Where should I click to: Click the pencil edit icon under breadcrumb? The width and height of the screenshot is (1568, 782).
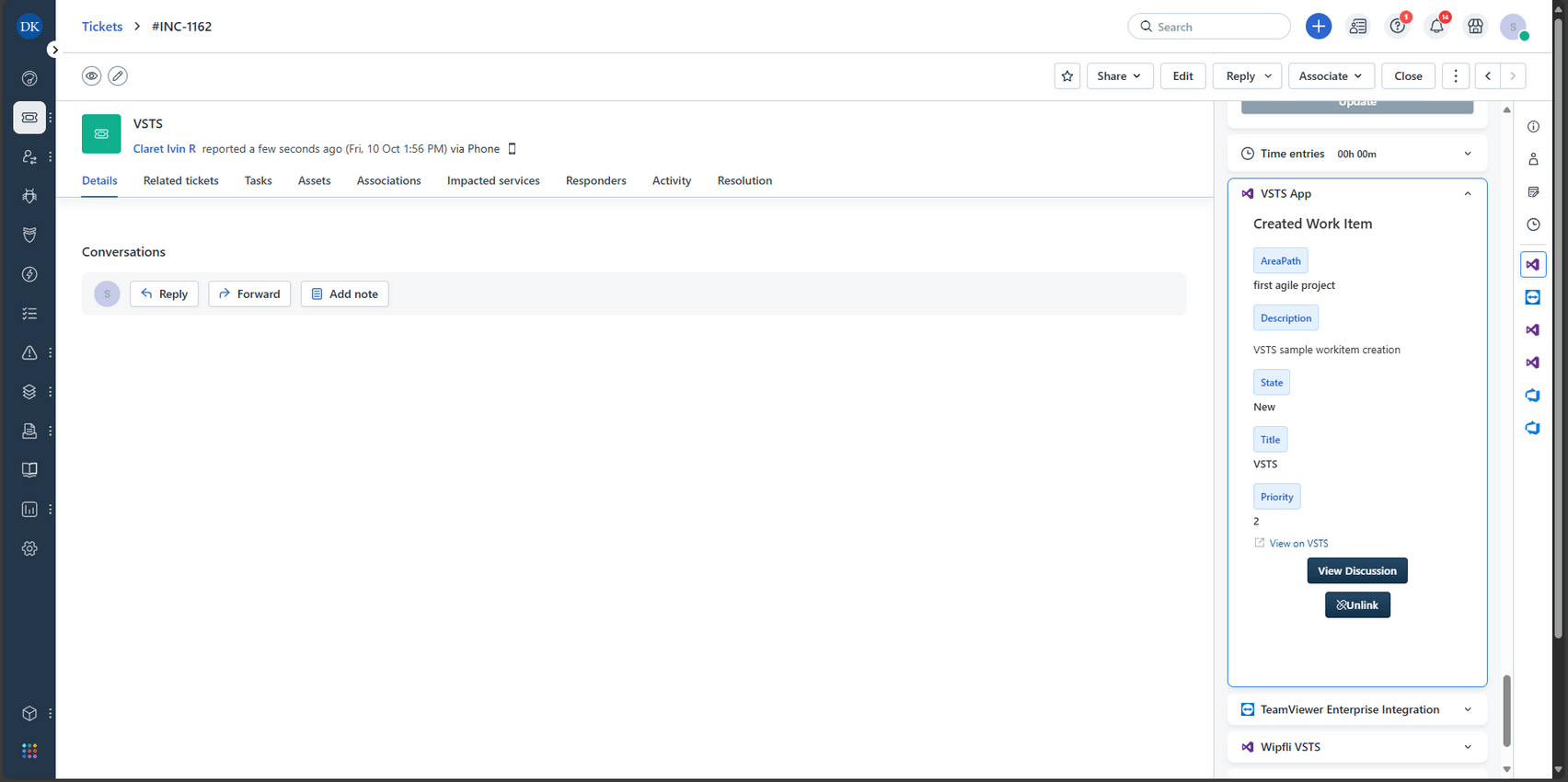(x=118, y=76)
